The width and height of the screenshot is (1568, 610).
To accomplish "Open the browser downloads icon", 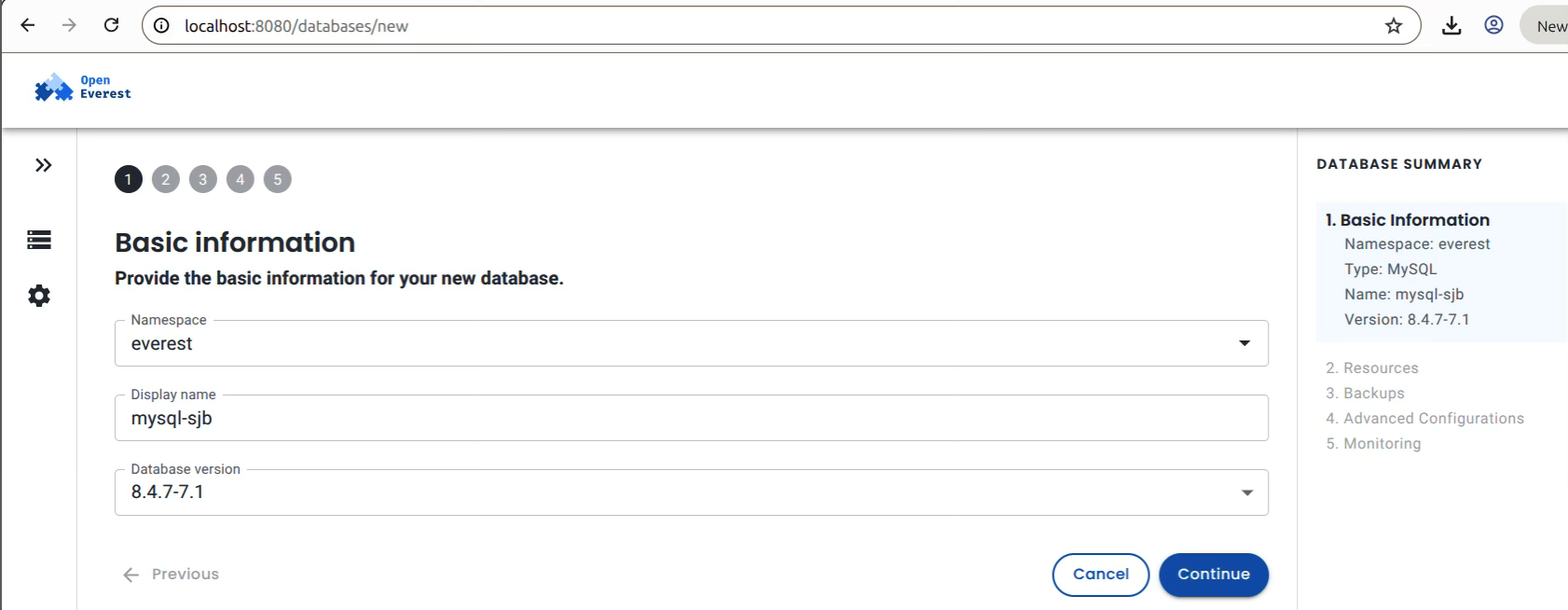I will (1451, 25).
